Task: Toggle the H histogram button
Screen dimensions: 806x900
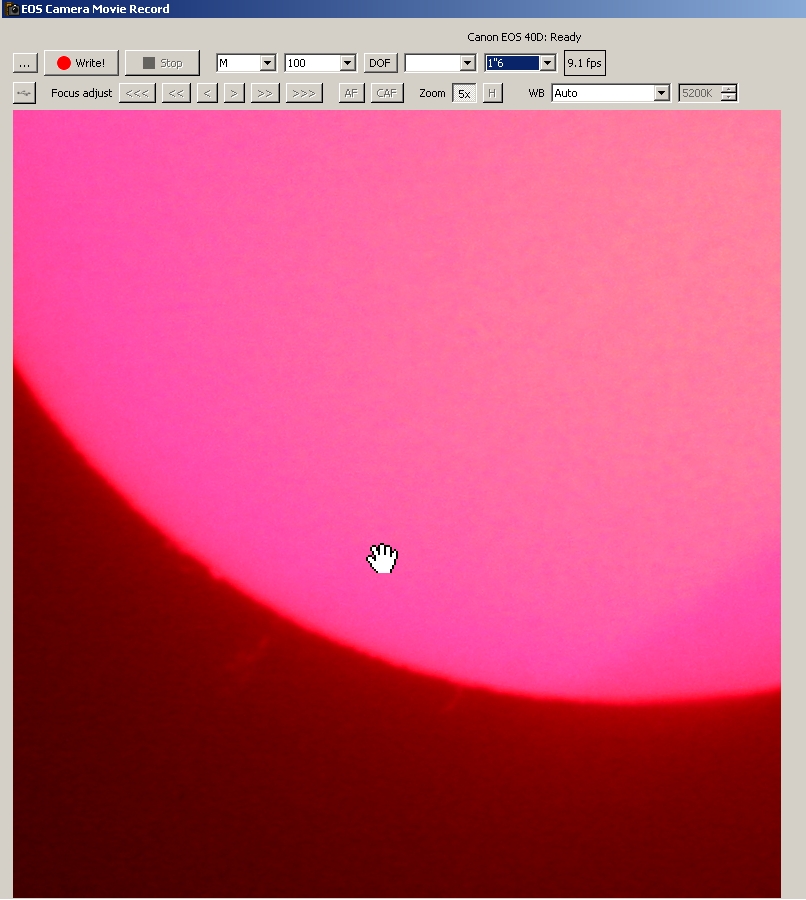Action: click(492, 93)
